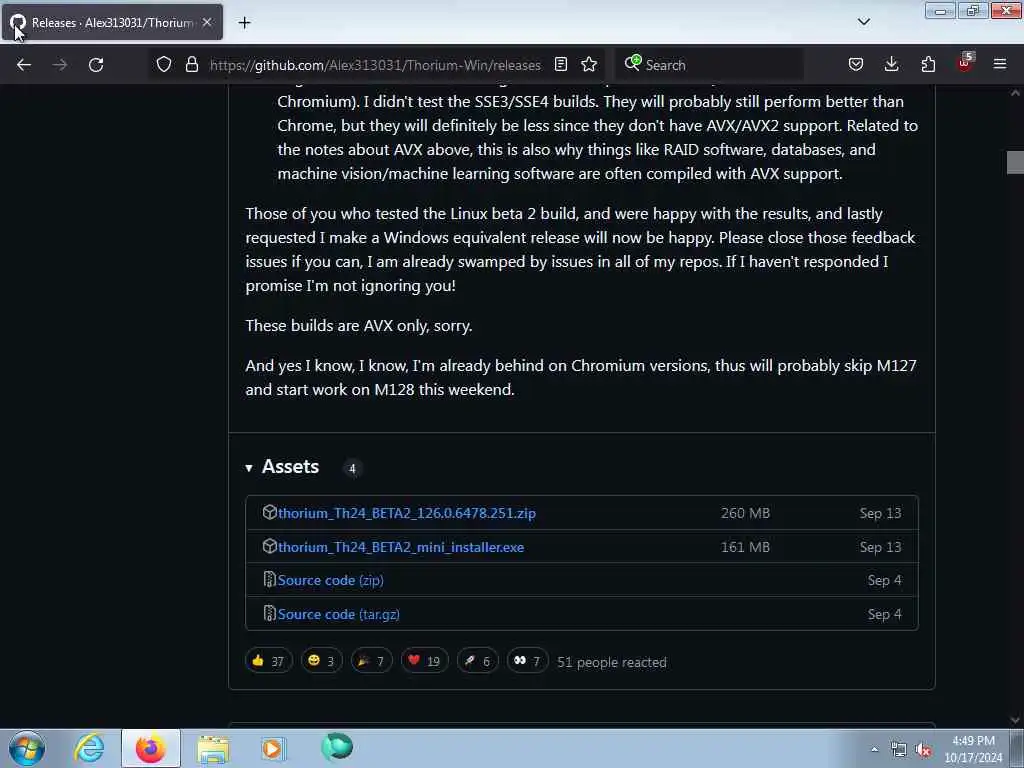1024x768 pixels.
Task: Click the file-zip icon beside Source code (zip)
Action: pyautogui.click(x=269, y=580)
